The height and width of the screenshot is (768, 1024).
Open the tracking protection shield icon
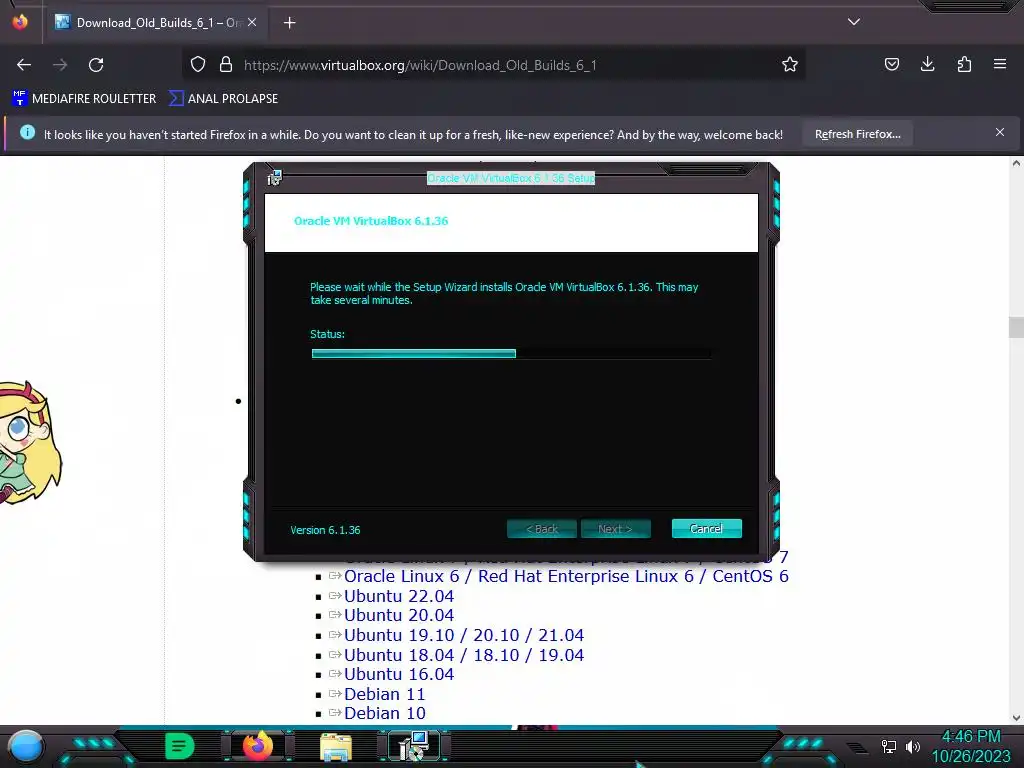pyautogui.click(x=198, y=65)
